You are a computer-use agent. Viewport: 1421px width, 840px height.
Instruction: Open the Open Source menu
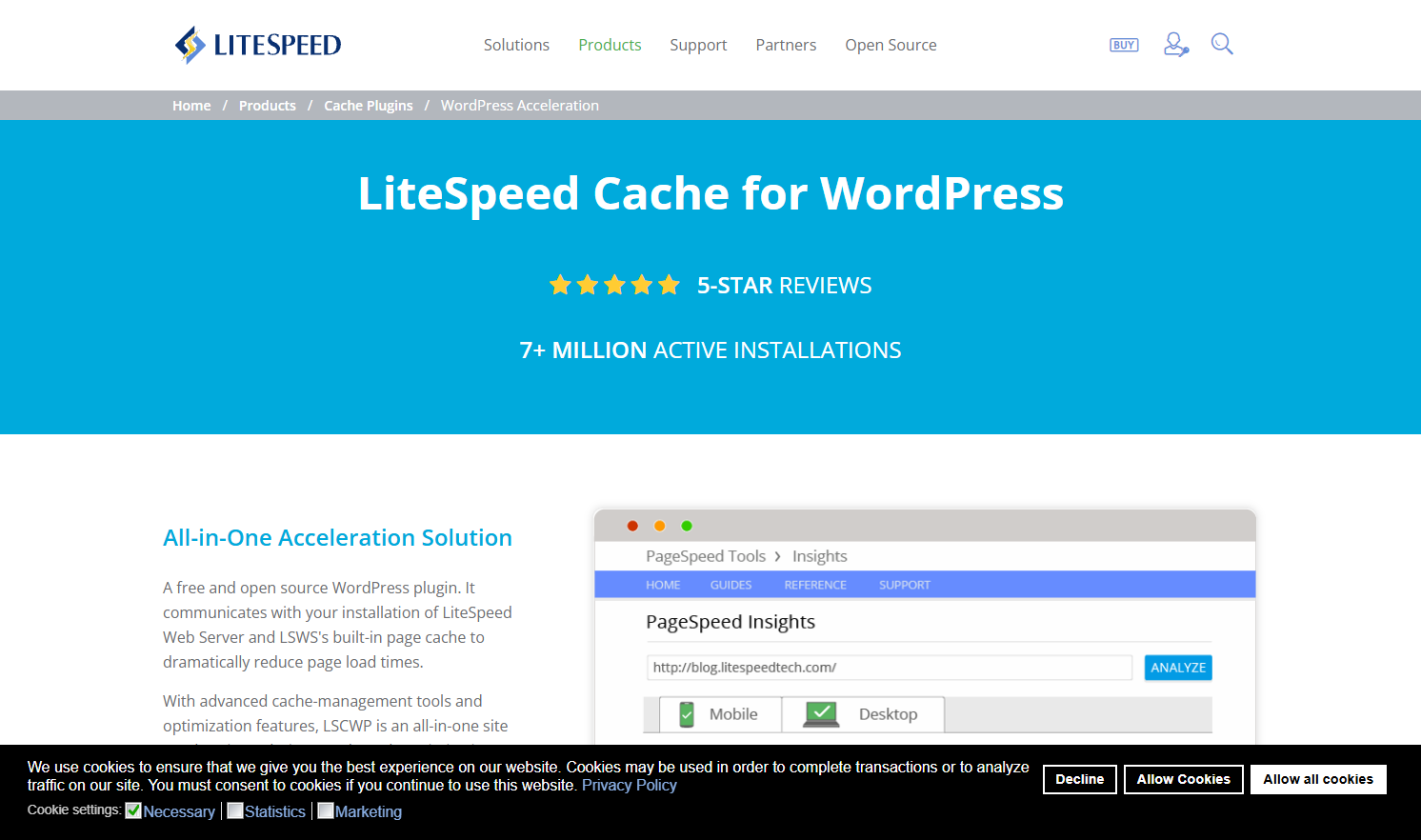click(x=891, y=45)
